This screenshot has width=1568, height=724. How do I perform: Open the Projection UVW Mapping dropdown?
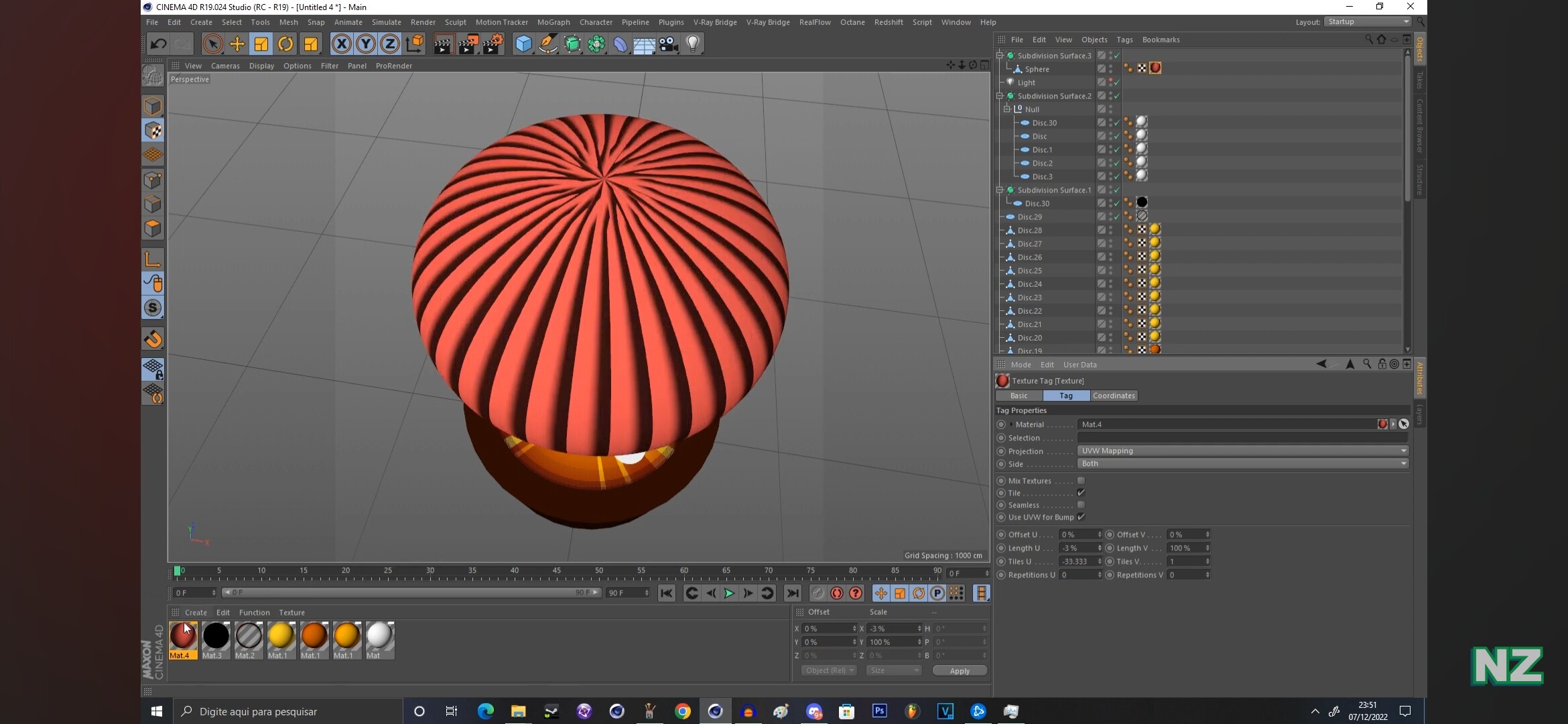(x=1243, y=450)
